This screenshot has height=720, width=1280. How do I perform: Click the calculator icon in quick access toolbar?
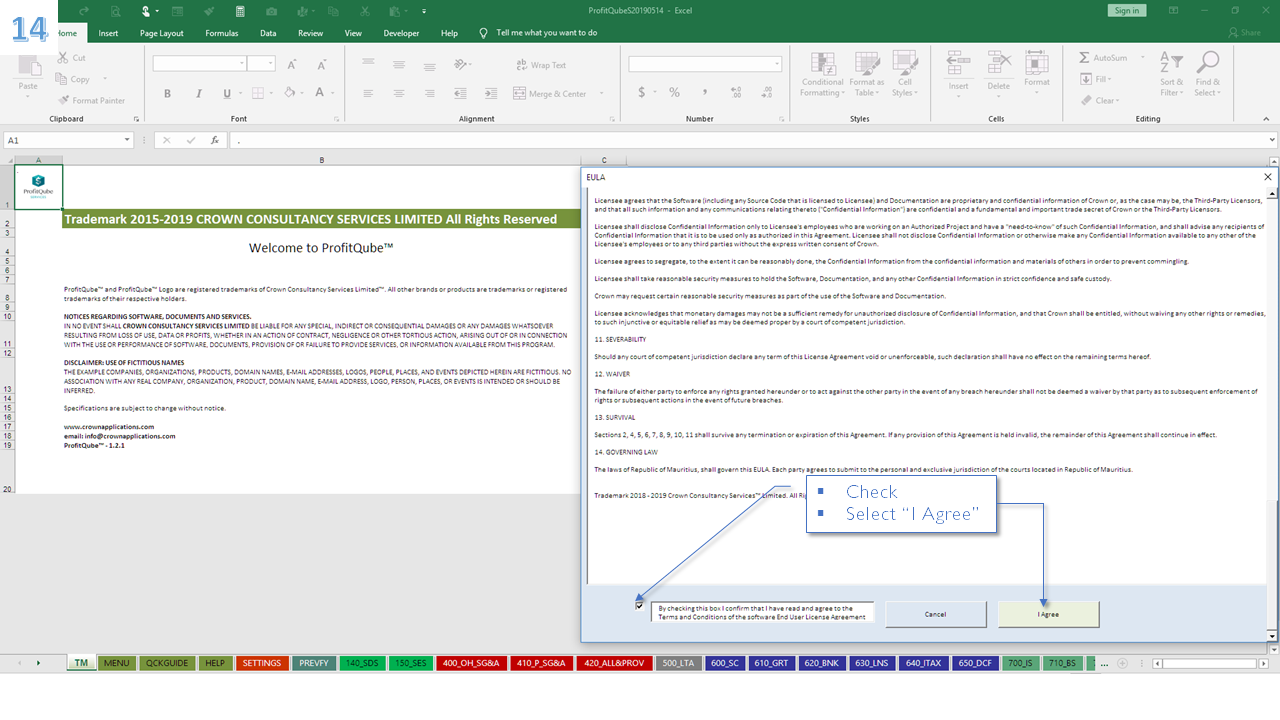coord(240,11)
